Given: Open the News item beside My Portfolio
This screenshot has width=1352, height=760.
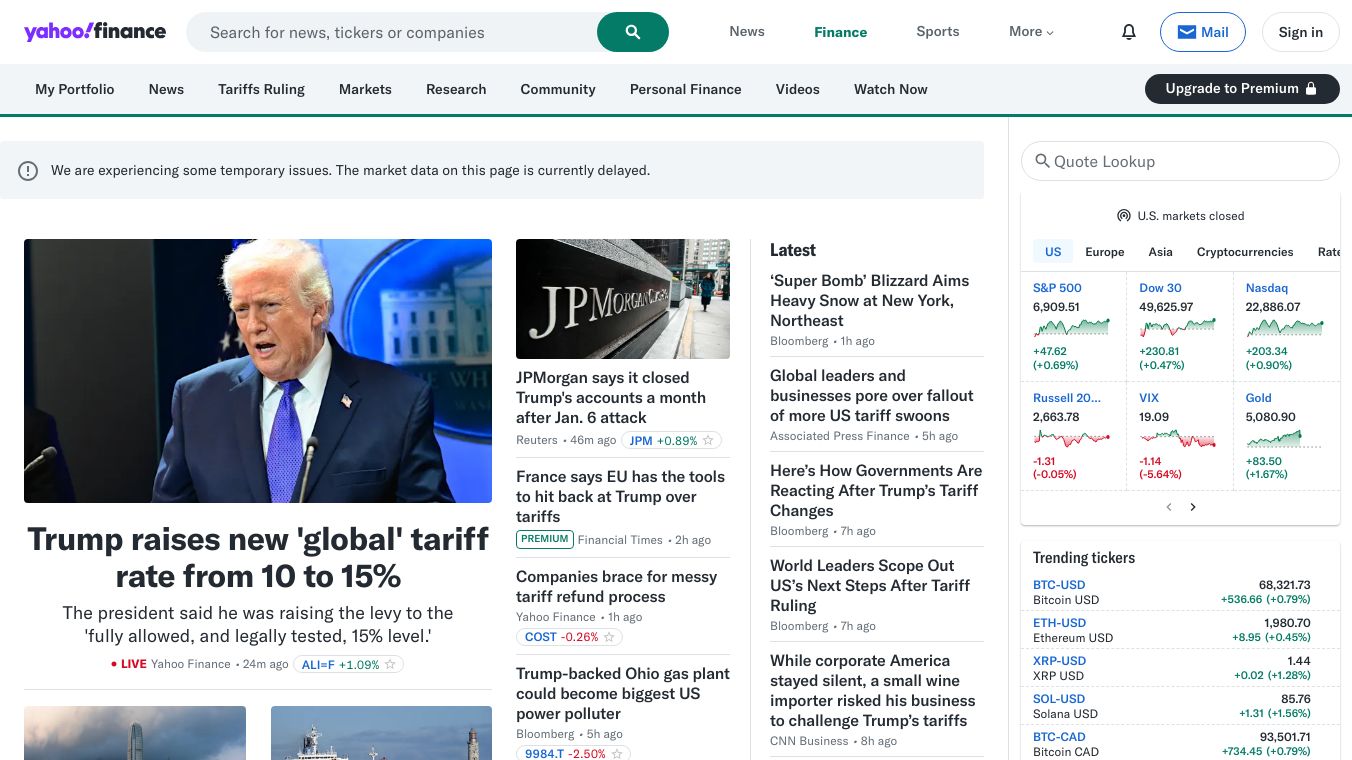Looking at the screenshot, I should (x=166, y=89).
